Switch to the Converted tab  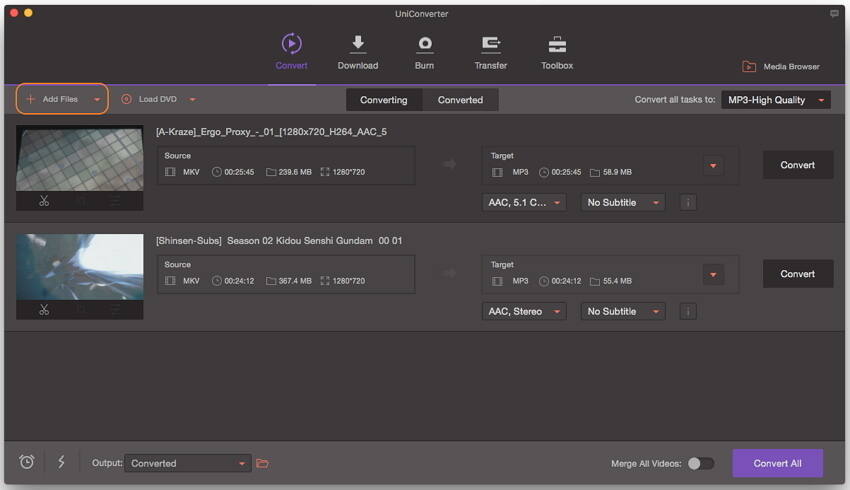(460, 100)
